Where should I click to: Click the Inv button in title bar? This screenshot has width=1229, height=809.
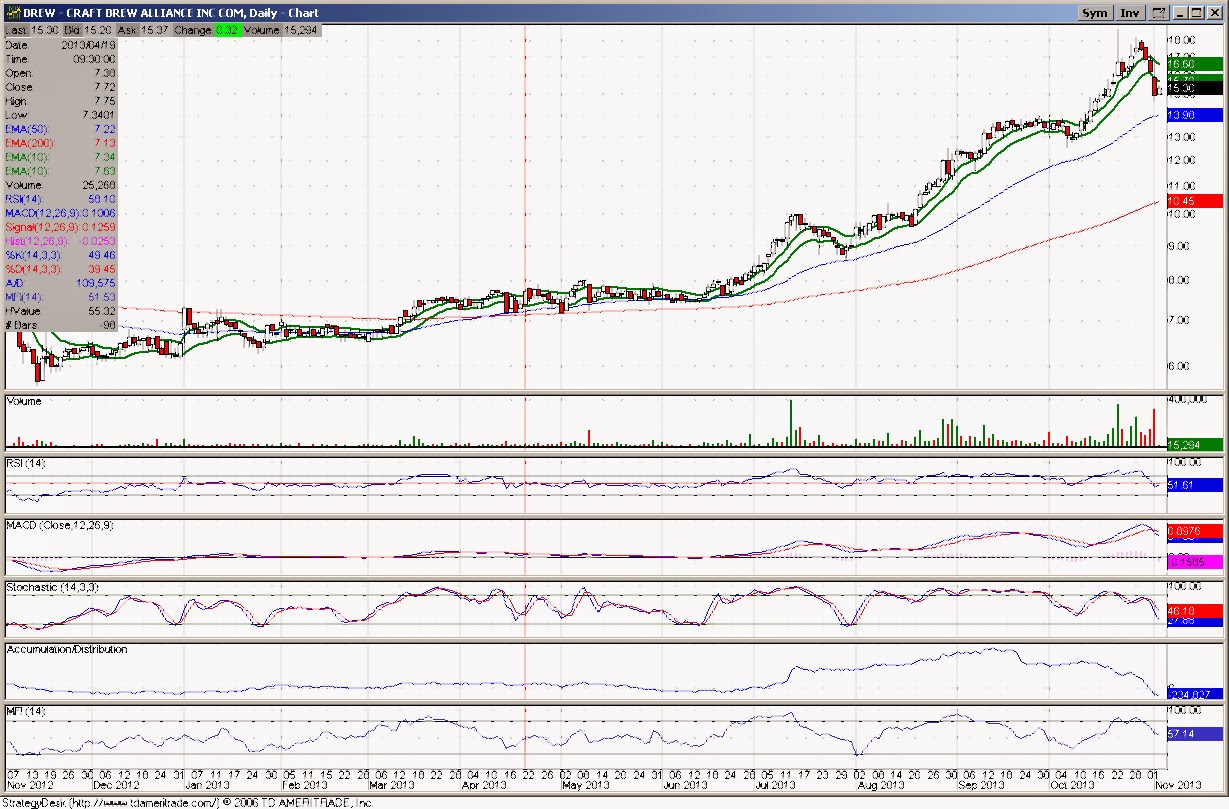pos(1130,13)
